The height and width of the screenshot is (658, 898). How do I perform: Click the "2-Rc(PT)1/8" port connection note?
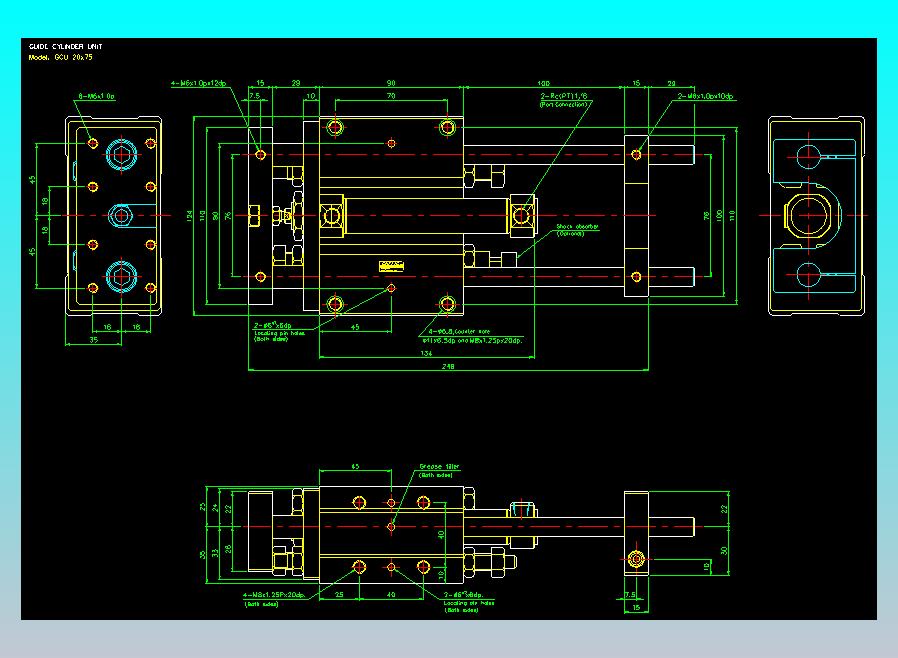[564, 96]
